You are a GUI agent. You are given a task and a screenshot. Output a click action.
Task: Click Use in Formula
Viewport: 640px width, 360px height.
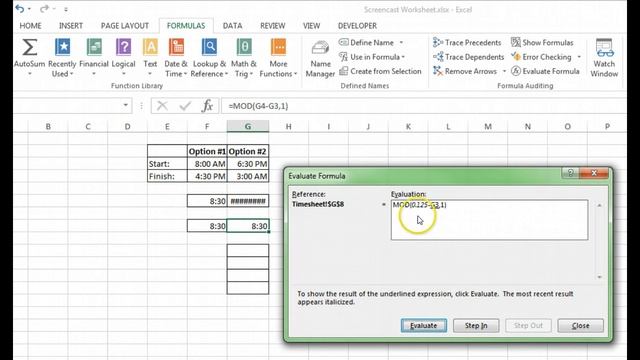[x=371, y=57]
